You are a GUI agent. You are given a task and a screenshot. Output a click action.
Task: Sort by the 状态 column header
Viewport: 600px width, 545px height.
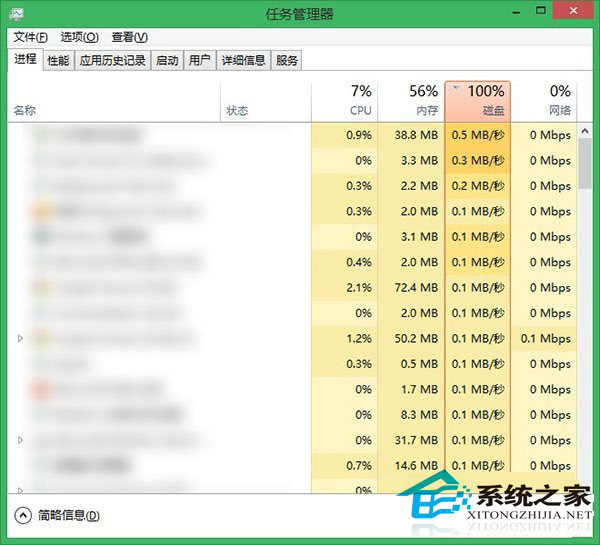[x=266, y=102]
